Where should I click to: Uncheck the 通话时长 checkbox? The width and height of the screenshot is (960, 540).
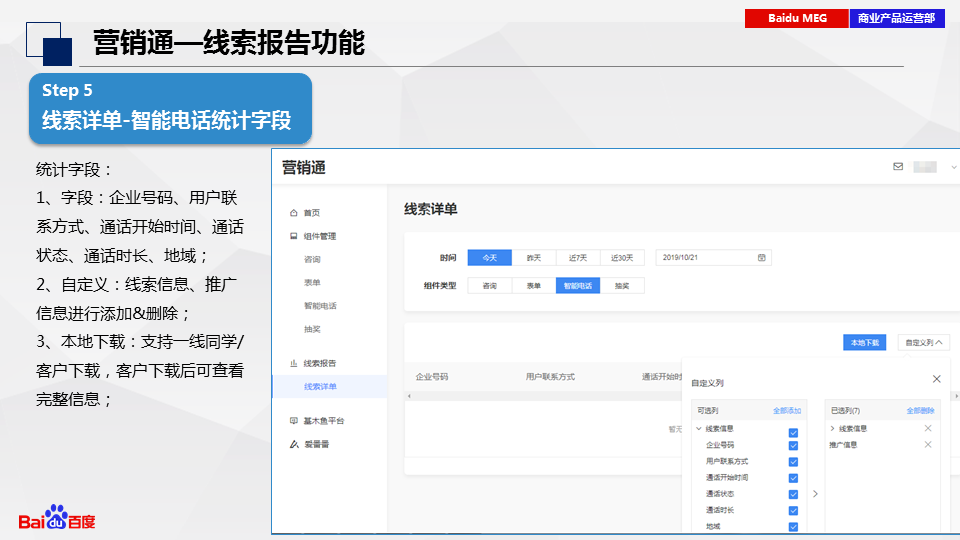(x=793, y=511)
